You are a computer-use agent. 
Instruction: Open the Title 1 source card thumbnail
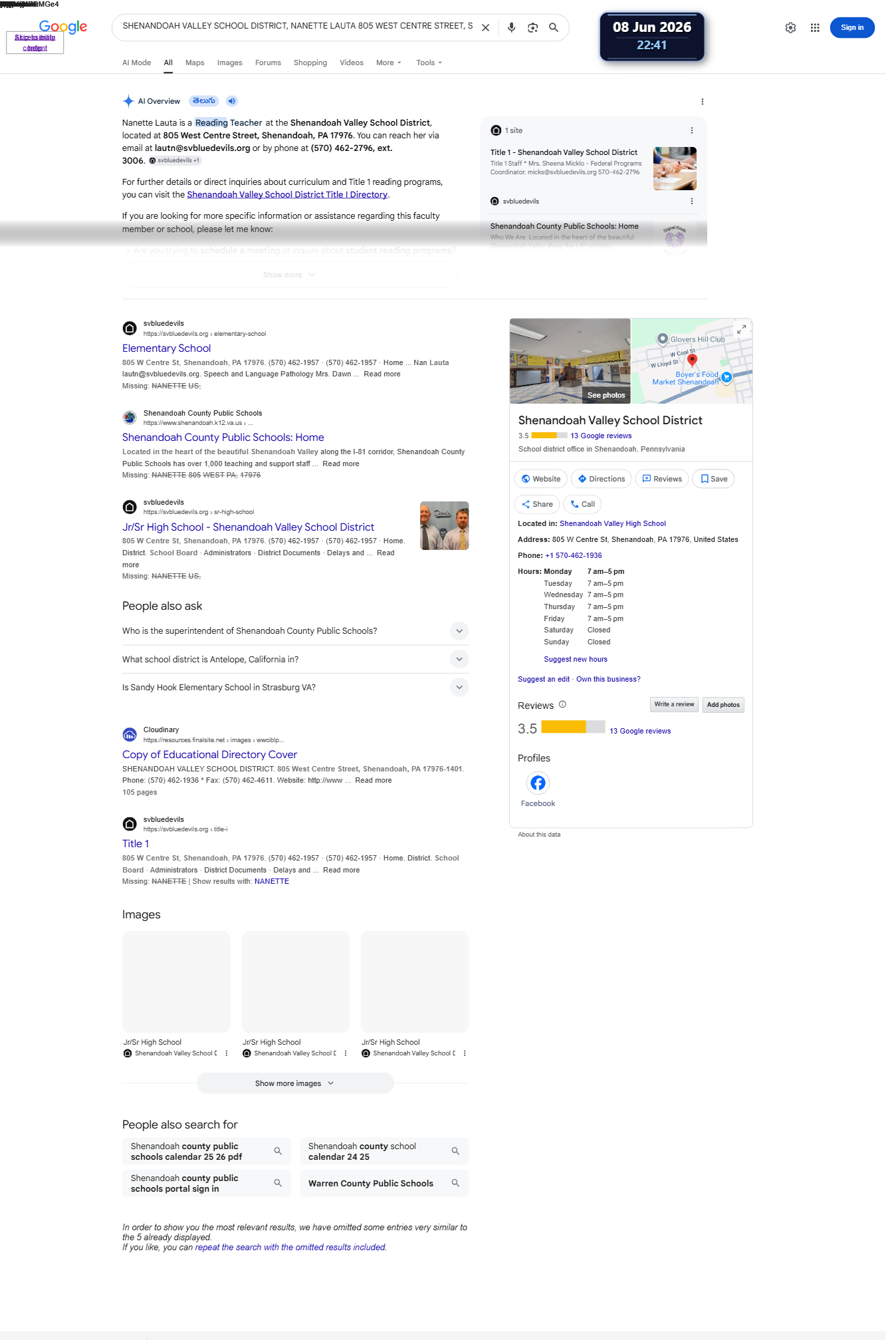coord(675,169)
